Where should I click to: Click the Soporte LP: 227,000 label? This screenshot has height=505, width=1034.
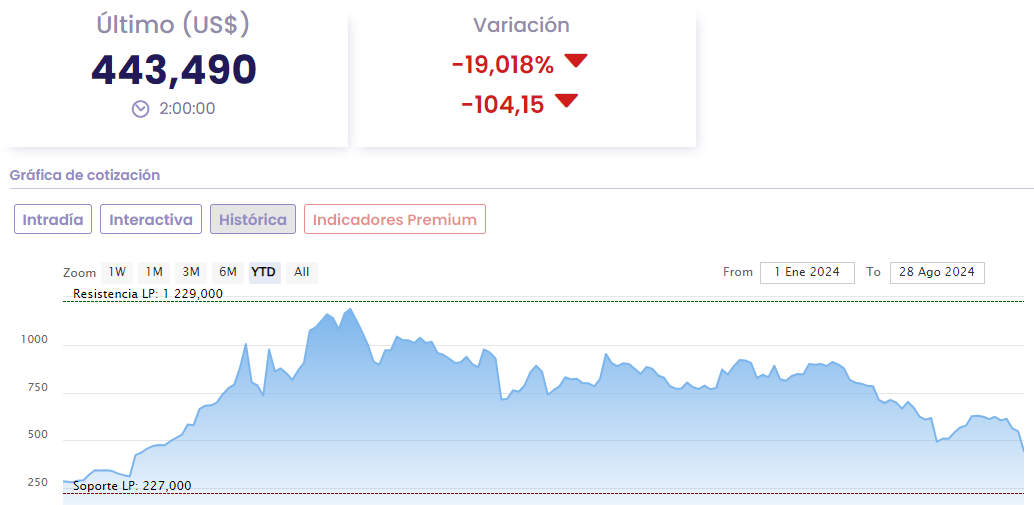click(132, 486)
